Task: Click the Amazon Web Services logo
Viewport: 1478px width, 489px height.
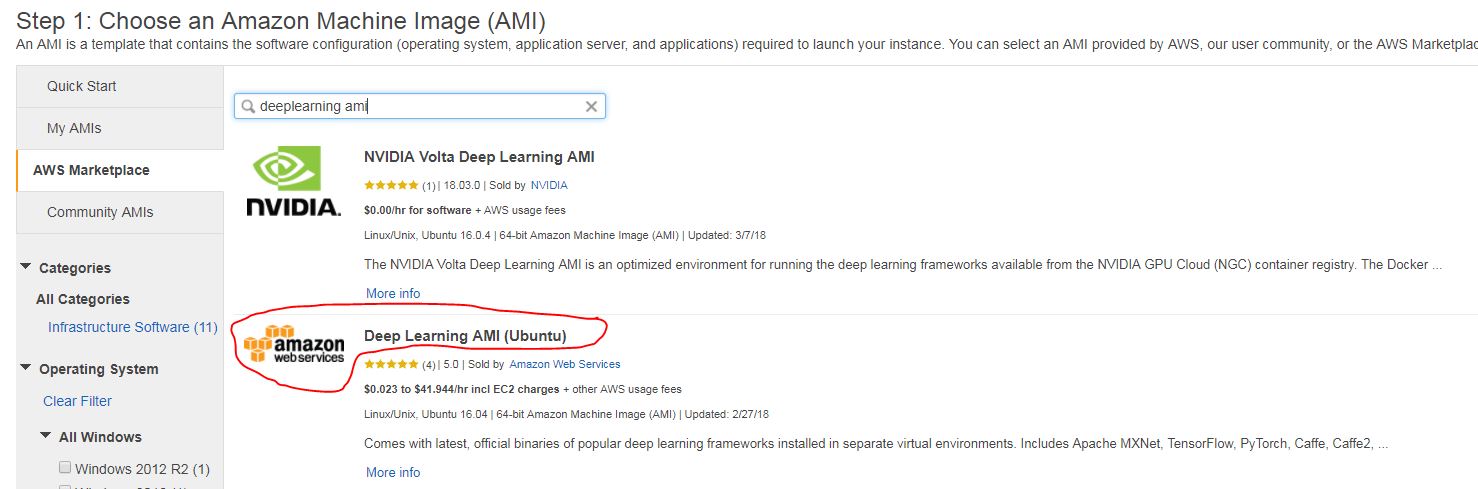Action: pos(294,344)
